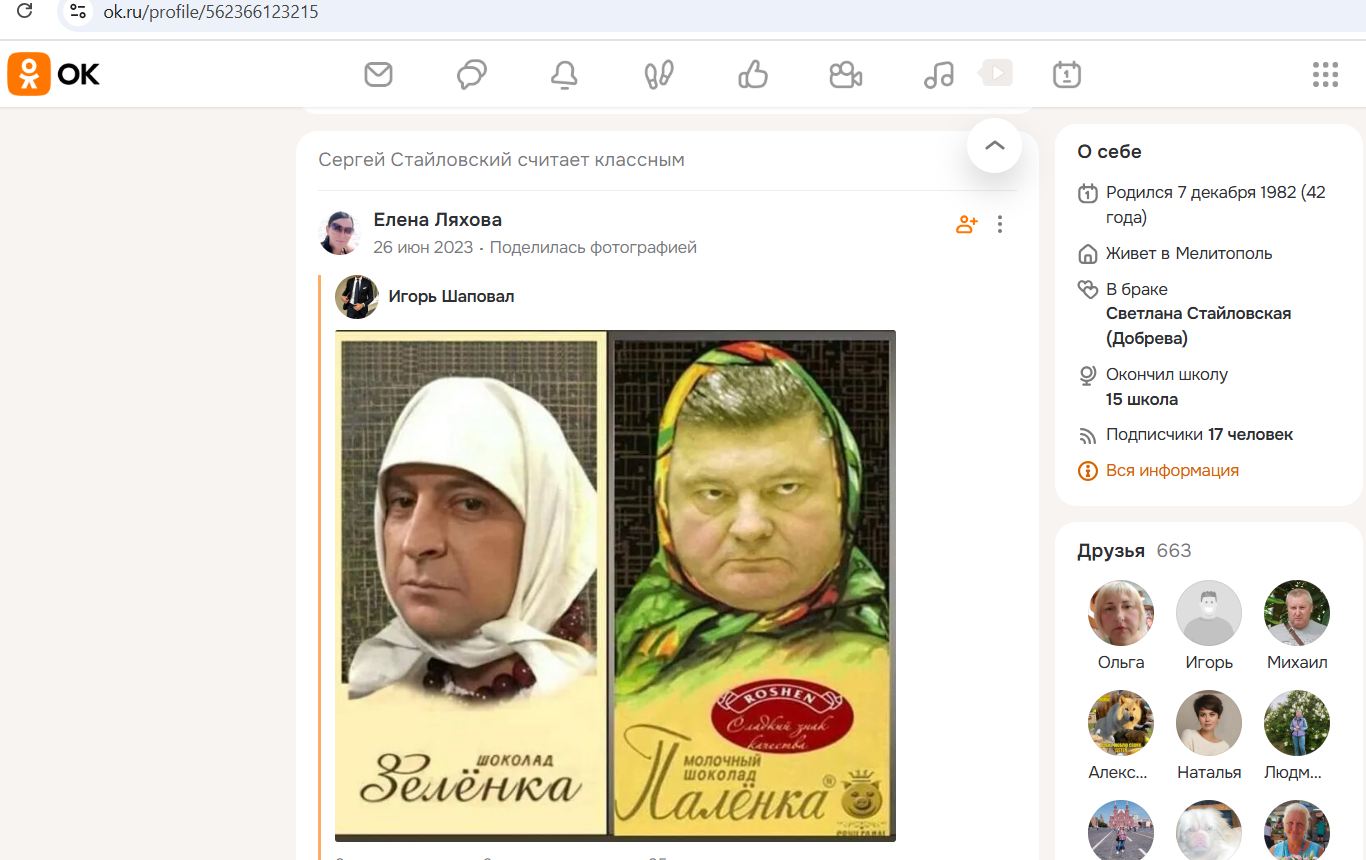Screen dimensions: 1366x860
Task: Click Игорь Шаповал avatar thumbnail
Action: coord(356,296)
